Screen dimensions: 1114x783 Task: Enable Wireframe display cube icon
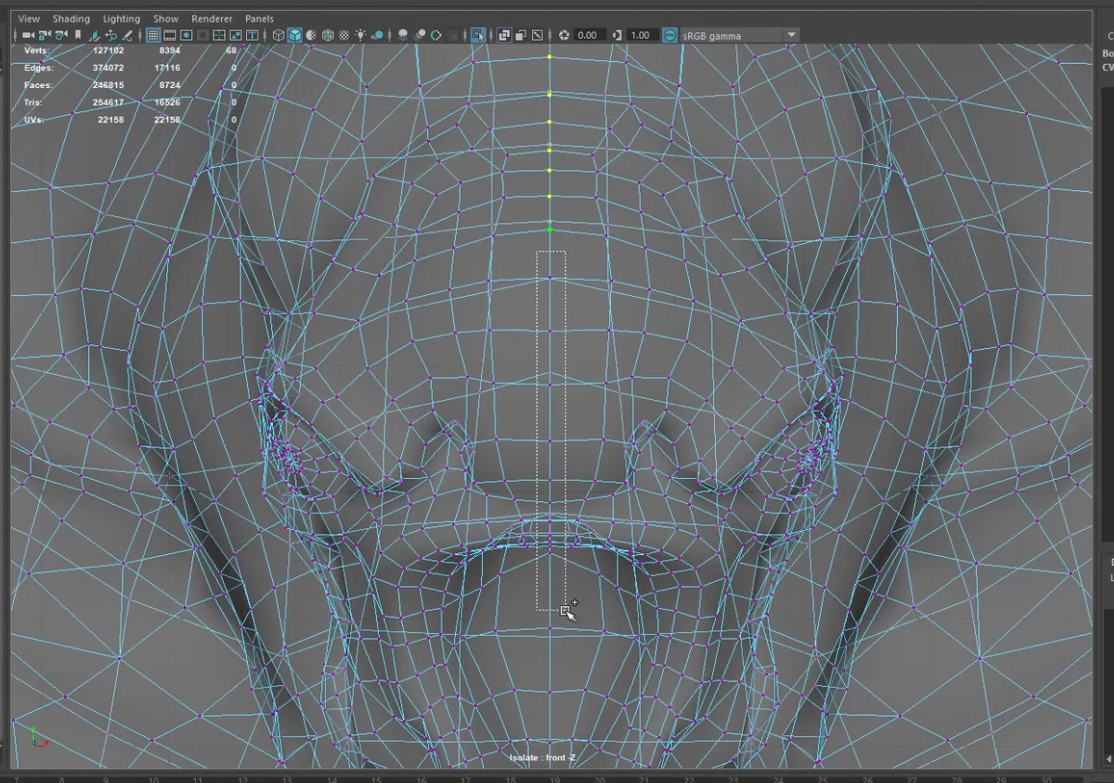[279, 35]
